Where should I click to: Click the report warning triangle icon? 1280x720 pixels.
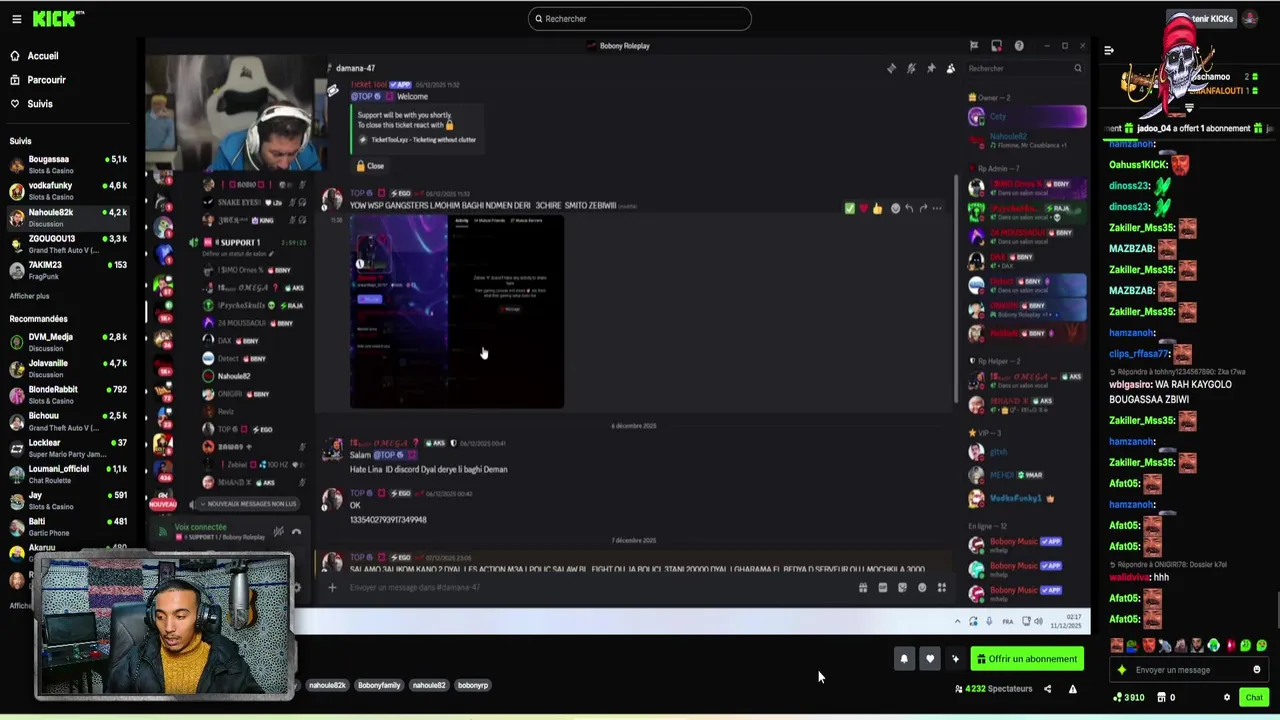1073,689
